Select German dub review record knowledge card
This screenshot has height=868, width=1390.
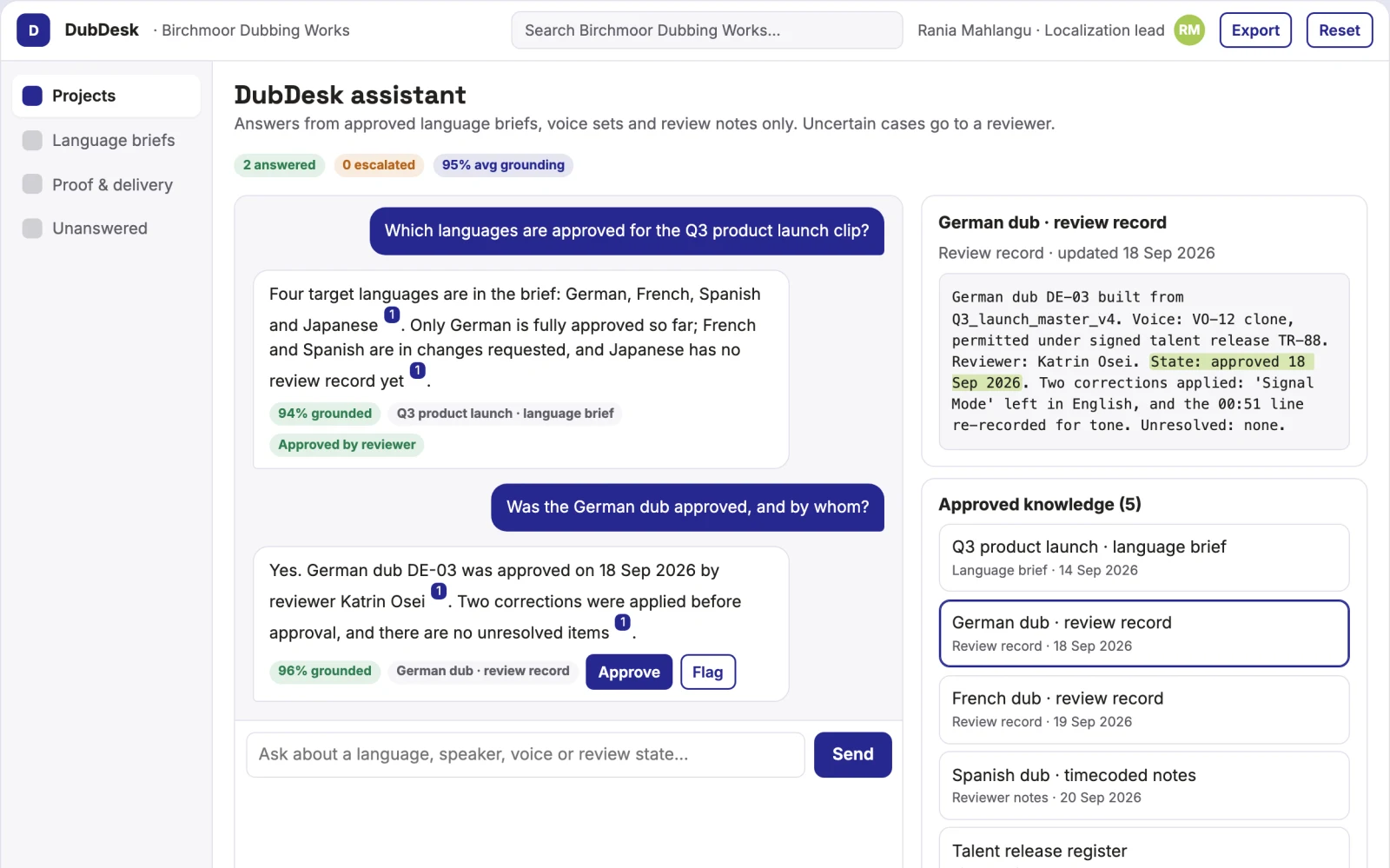click(1143, 633)
